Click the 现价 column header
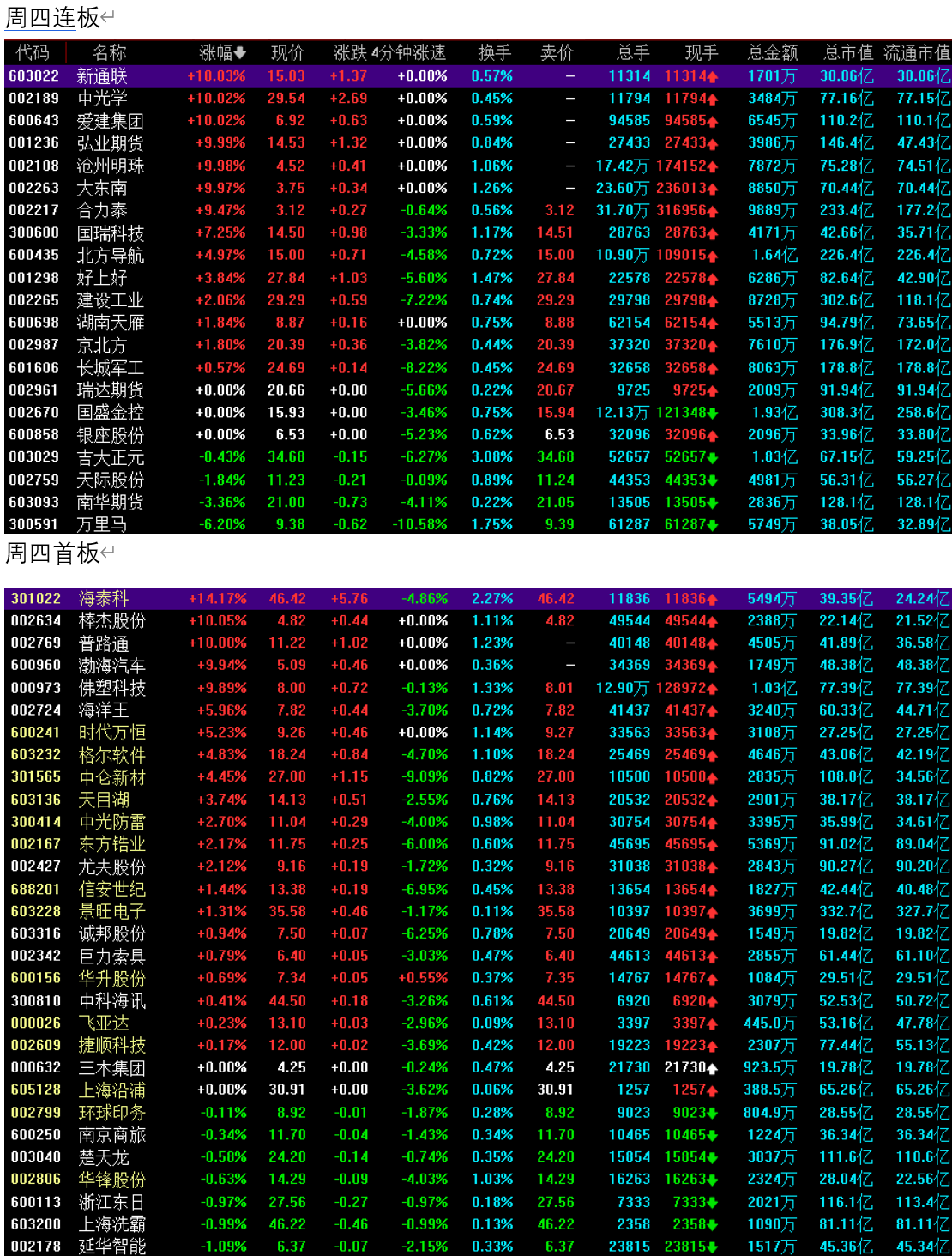This screenshot has width=952, height=1256. pyautogui.click(x=287, y=53)
